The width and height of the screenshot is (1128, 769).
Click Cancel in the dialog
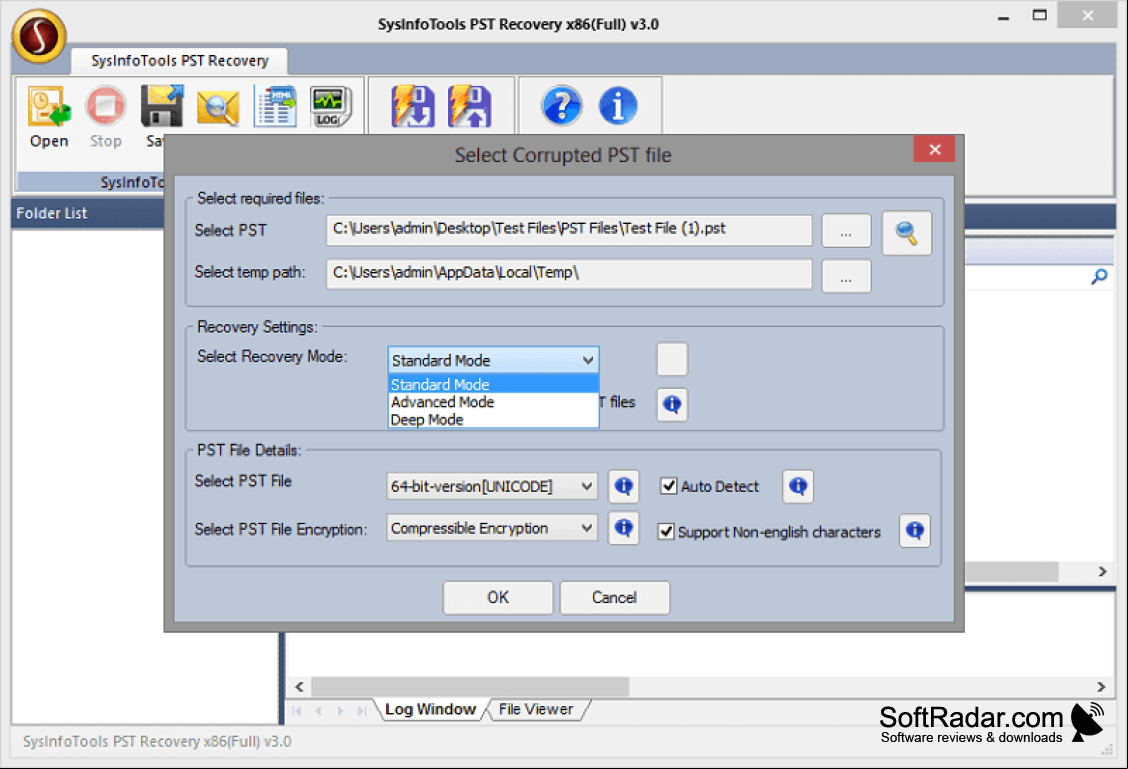tap(614, 597)
